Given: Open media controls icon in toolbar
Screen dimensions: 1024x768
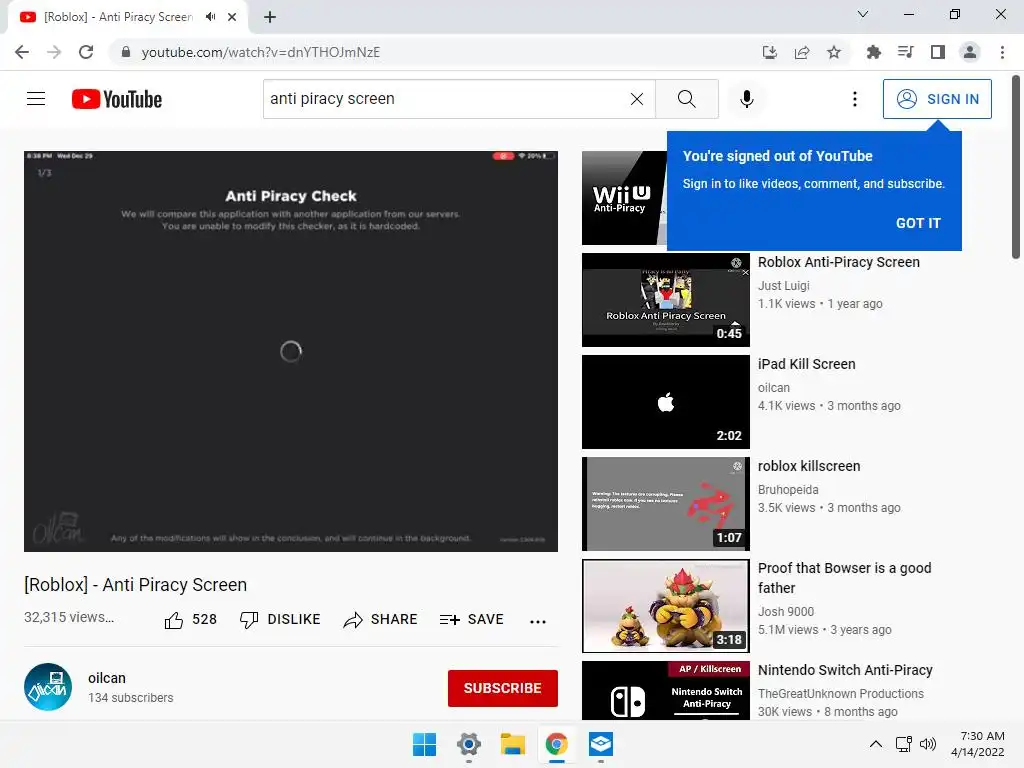Looking at the screenshot, I should click(905, 52).
